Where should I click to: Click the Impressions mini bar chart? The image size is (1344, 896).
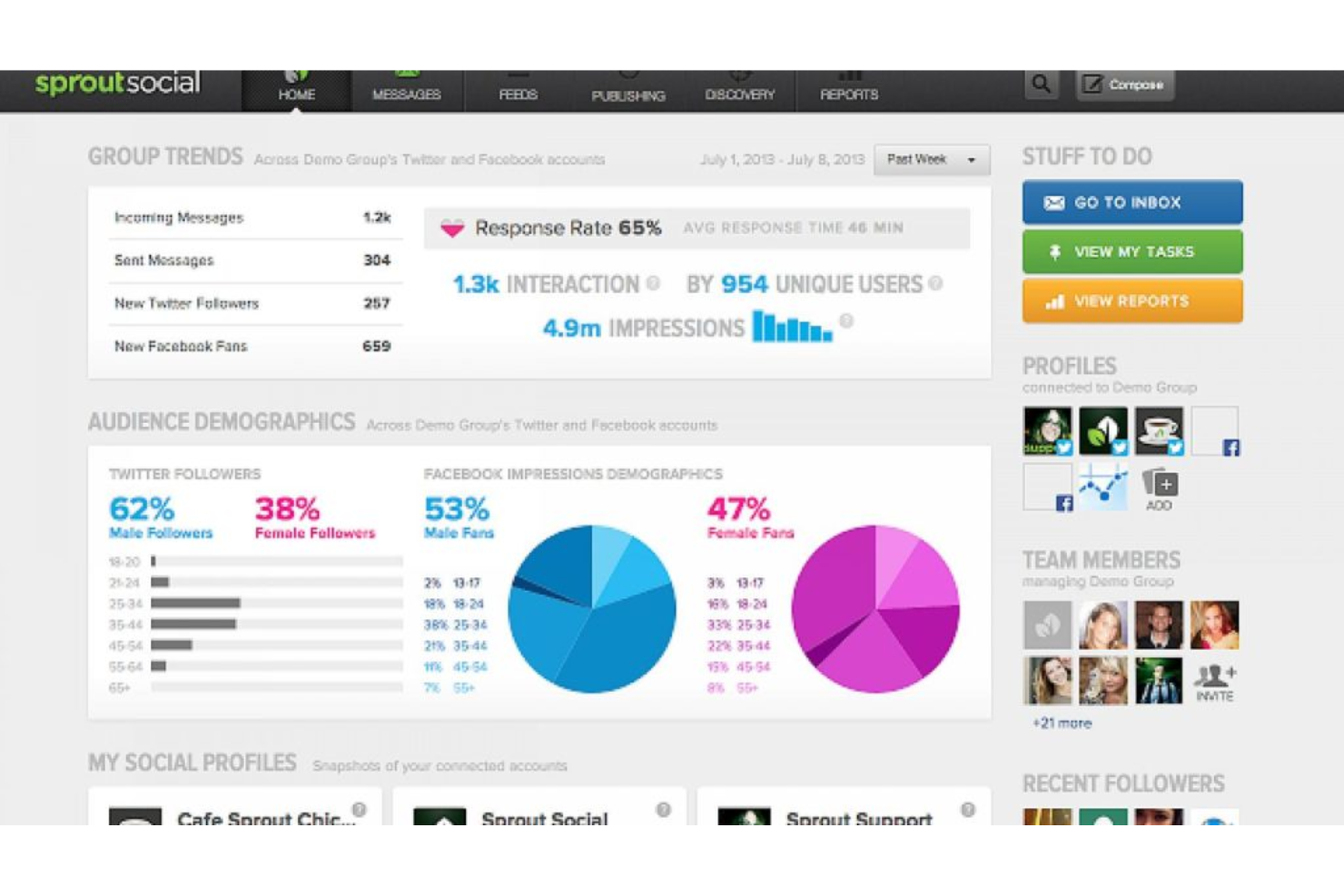pos(792,327)
